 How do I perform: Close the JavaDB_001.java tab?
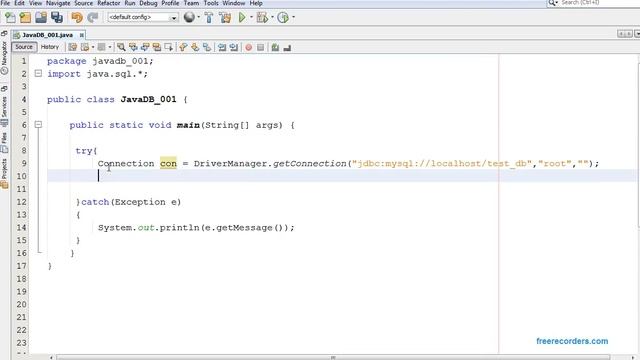coord(82,35)
